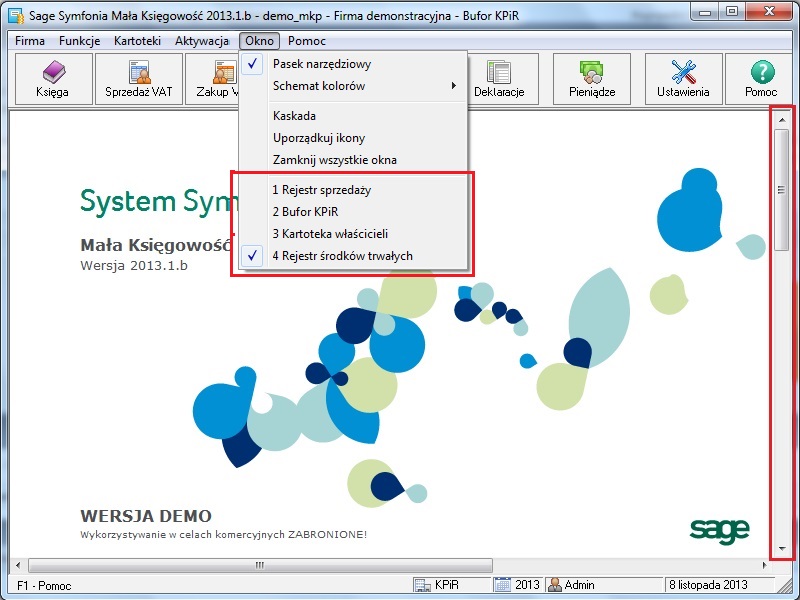Choose Kaskada to cascade windows
Viewport: 800px width, 600px height.
tap(353, 116)
